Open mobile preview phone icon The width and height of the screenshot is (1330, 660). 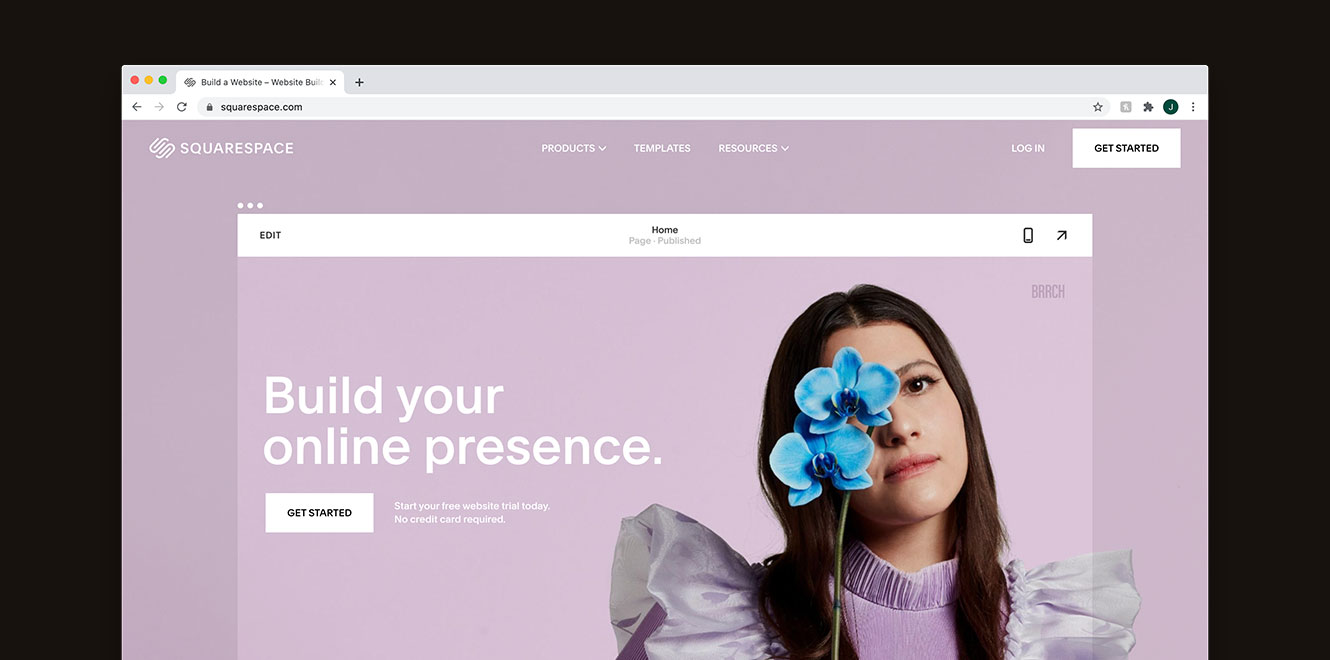[x=1028, y=235]
